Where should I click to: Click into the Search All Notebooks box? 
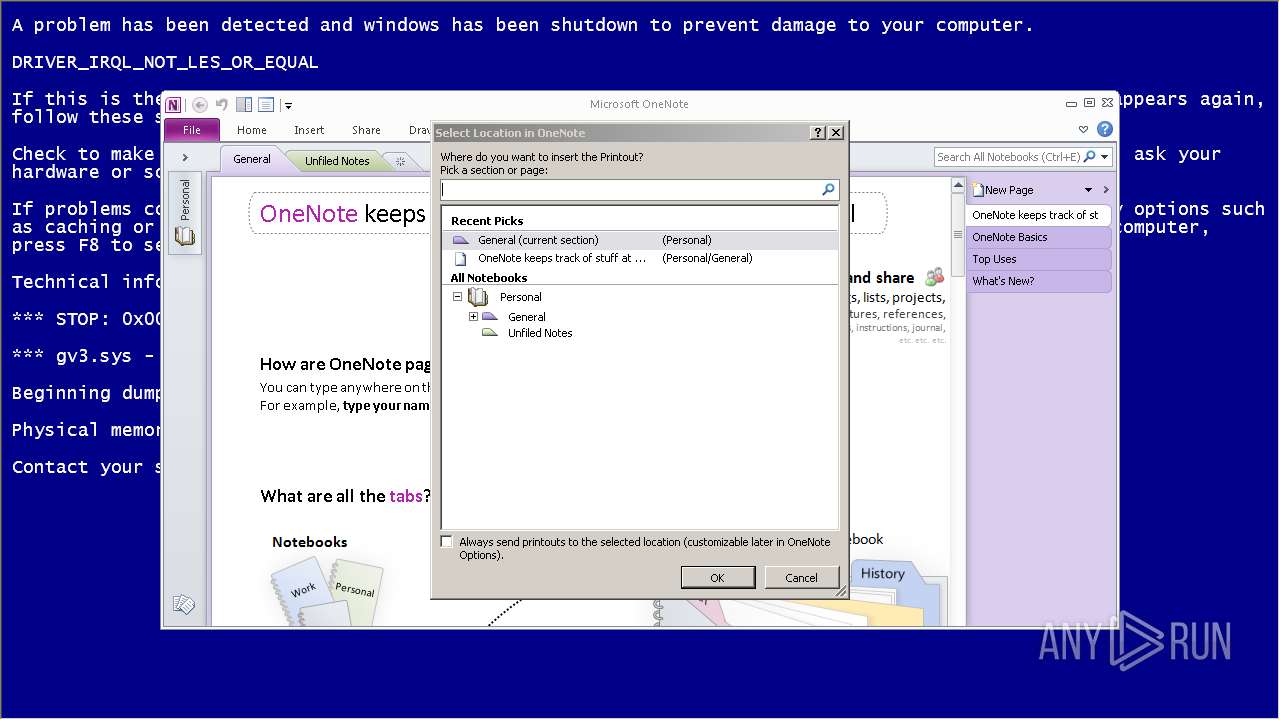1008,157
